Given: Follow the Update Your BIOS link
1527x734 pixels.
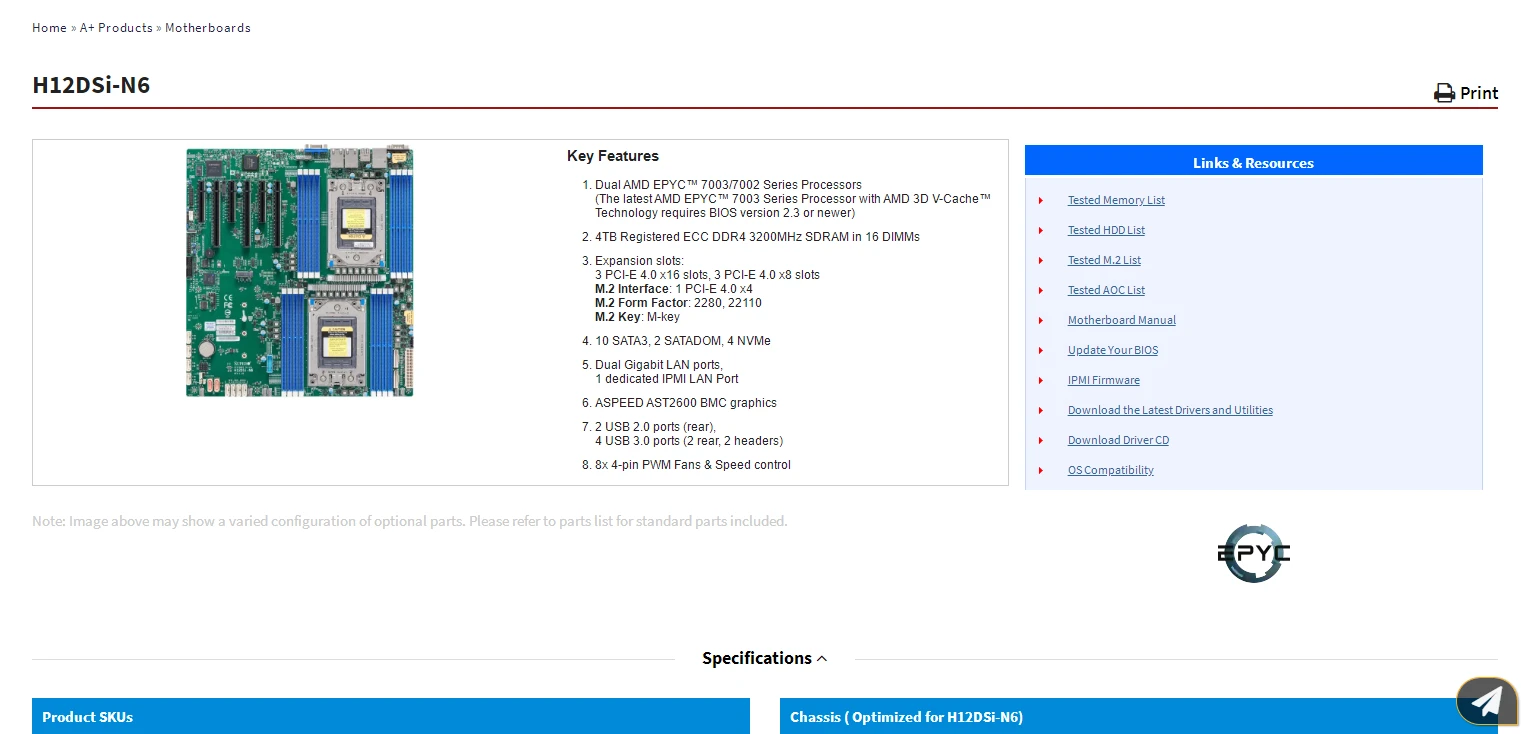Looking at the screenshot, I should pyautogui.click(x=1113, y=350).
